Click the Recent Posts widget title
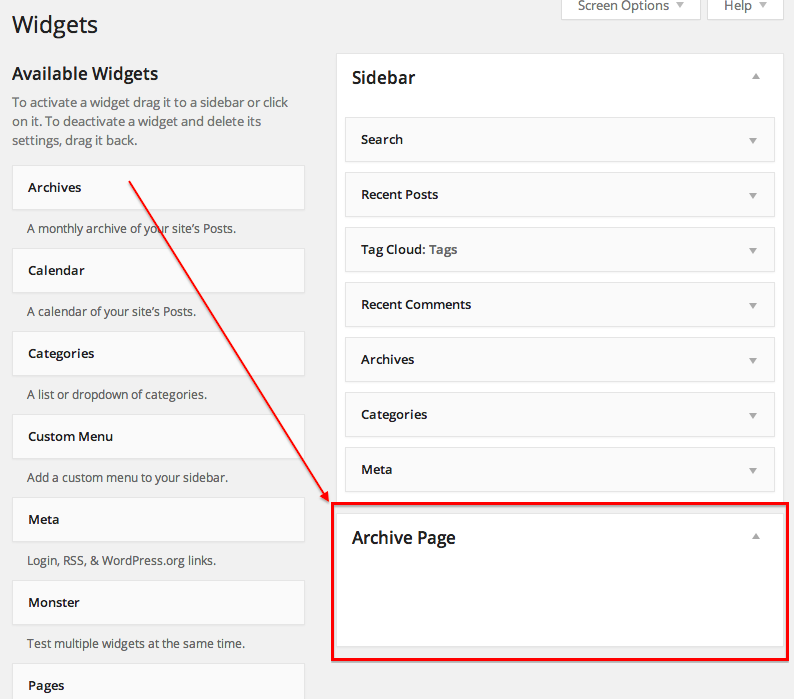The height and width of the screenshot is (699, 794). 400,195
